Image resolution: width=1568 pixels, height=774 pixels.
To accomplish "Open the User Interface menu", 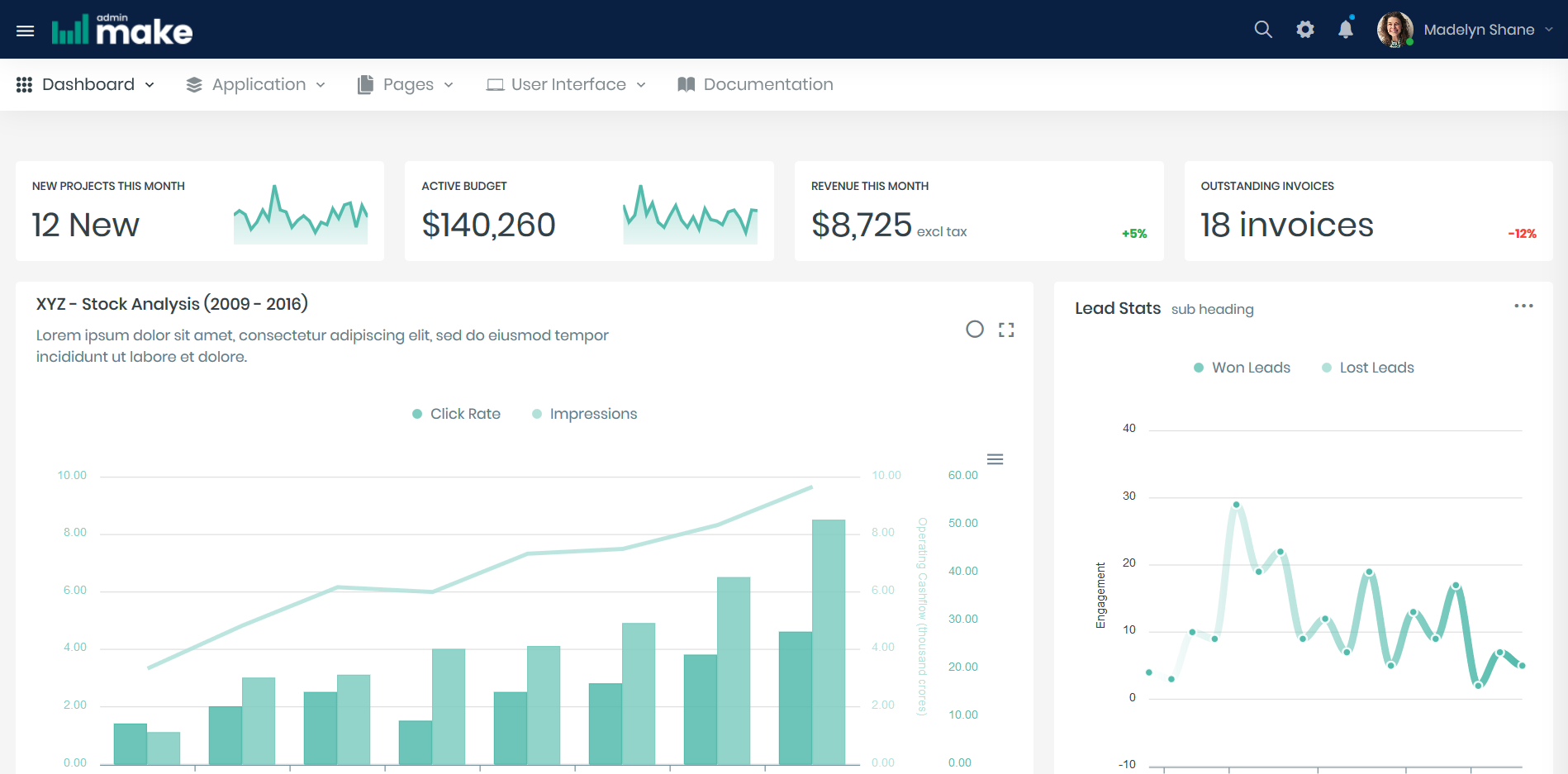I will tap(567, 84).
